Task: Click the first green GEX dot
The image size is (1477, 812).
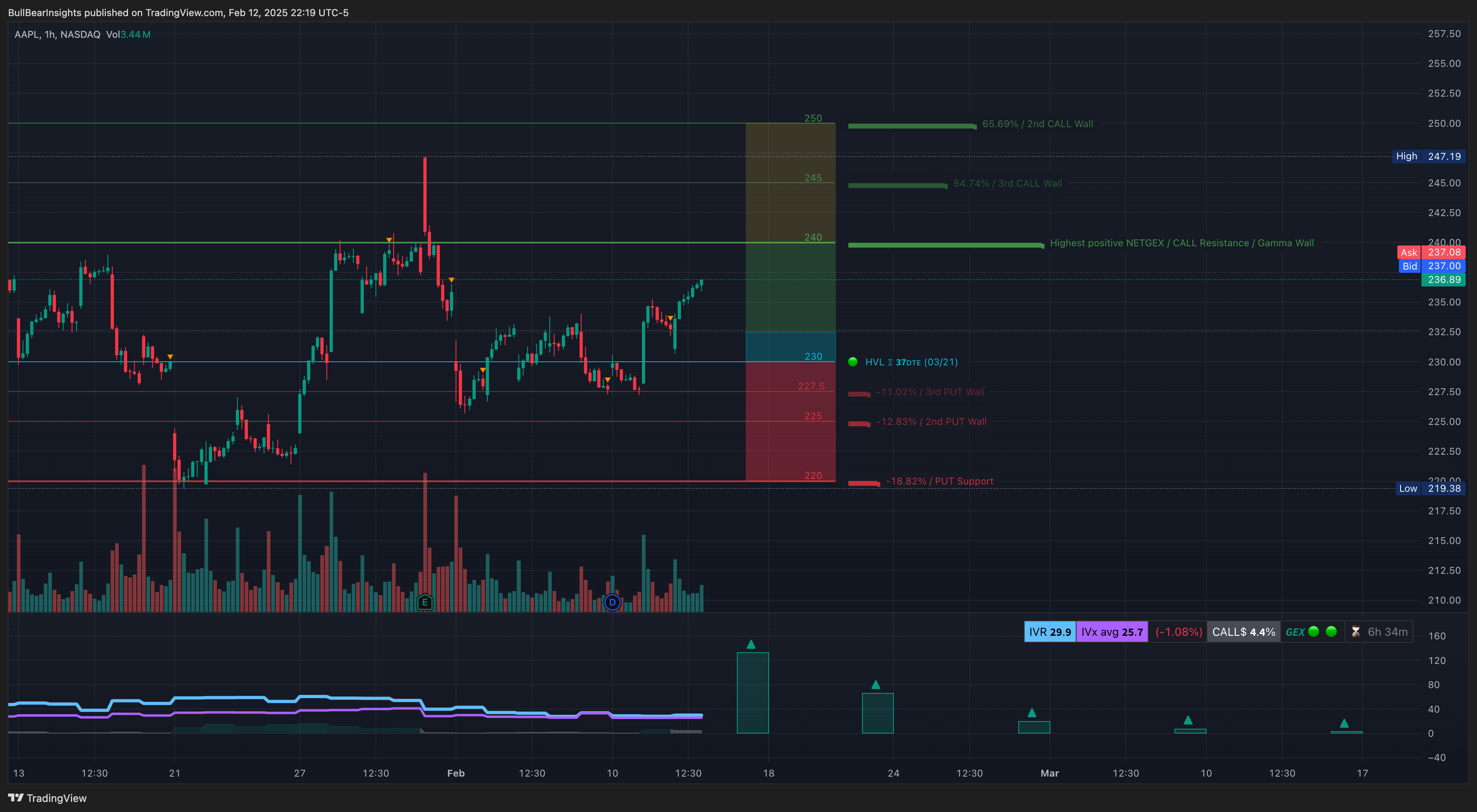Action: tap(1314, 631)
